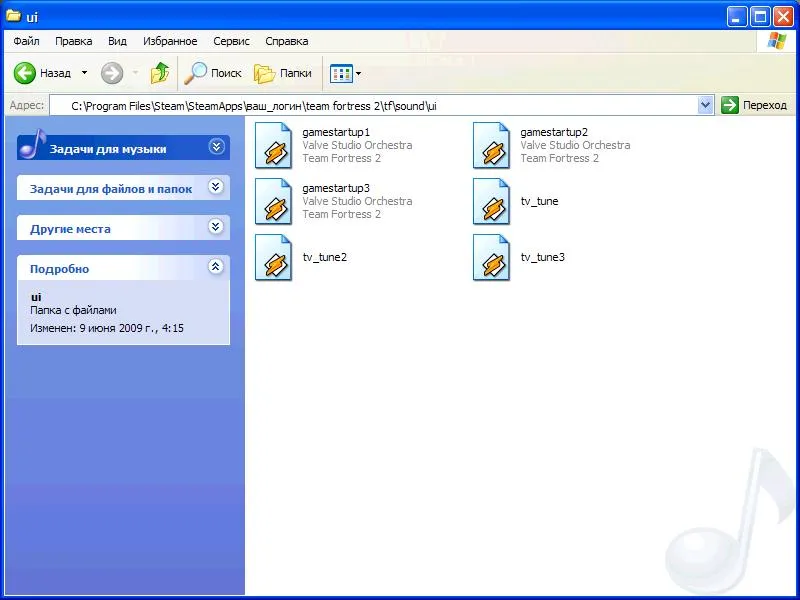Open the gamestartup1 audio file icon

[x=273, y=145]
